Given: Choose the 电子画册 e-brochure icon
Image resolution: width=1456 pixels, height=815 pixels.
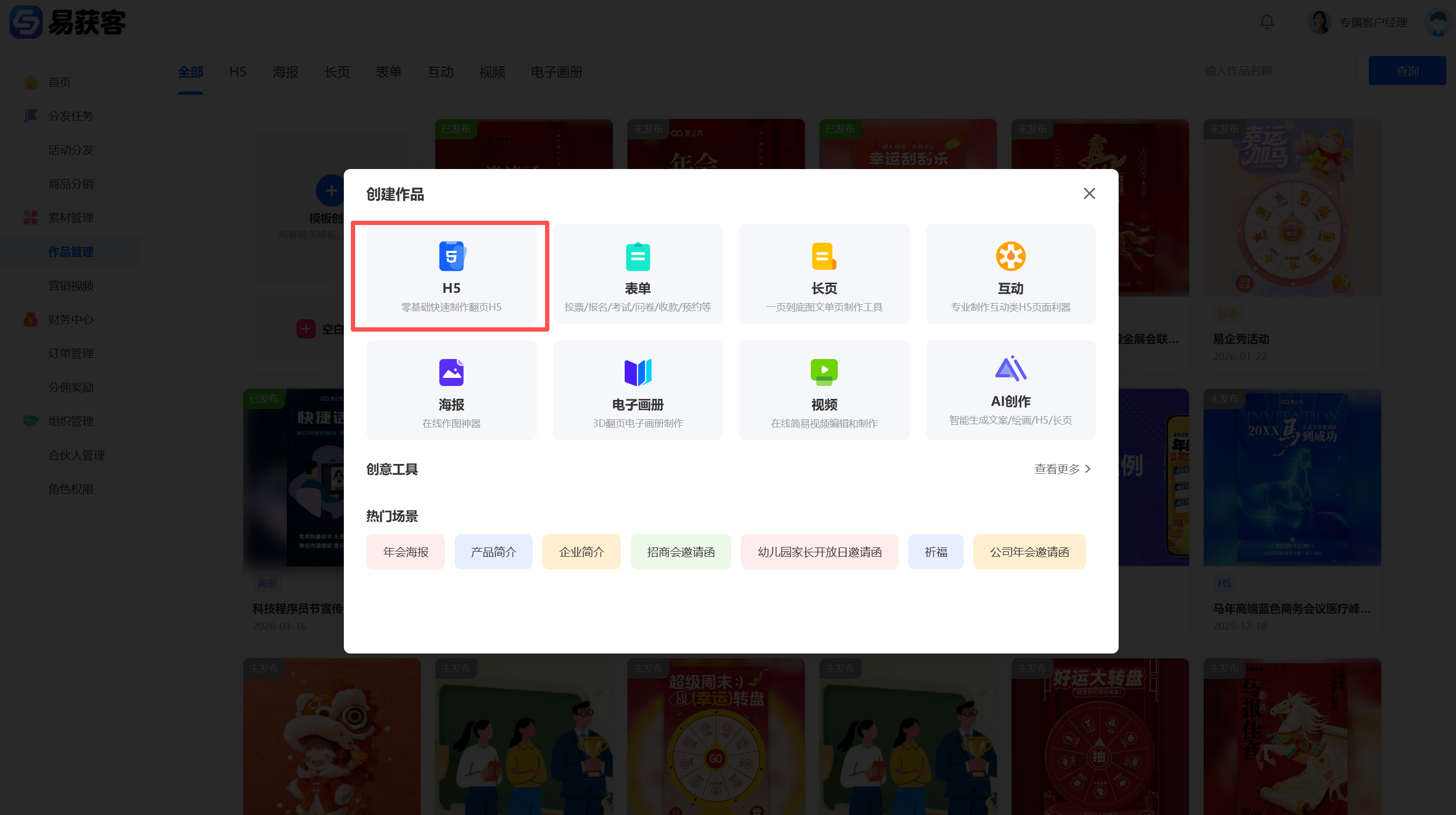Looking at the screenshot, I should tap(638, 373).
